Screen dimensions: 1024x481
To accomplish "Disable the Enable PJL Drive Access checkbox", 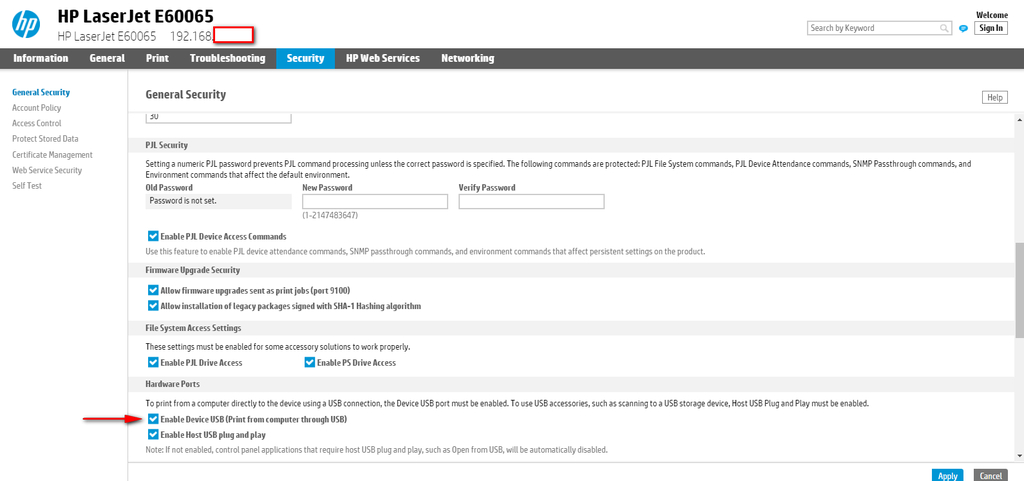I will [x=153, y=362].
